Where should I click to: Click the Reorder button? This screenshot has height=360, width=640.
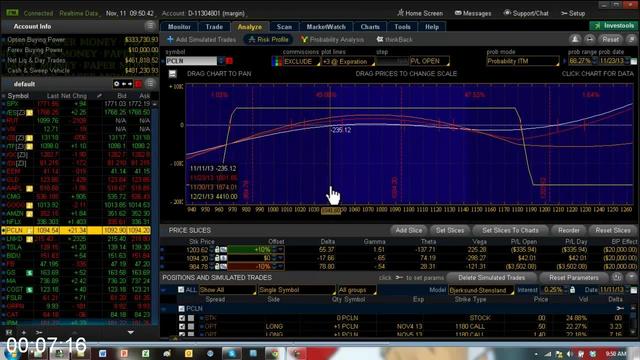(569, 230)
